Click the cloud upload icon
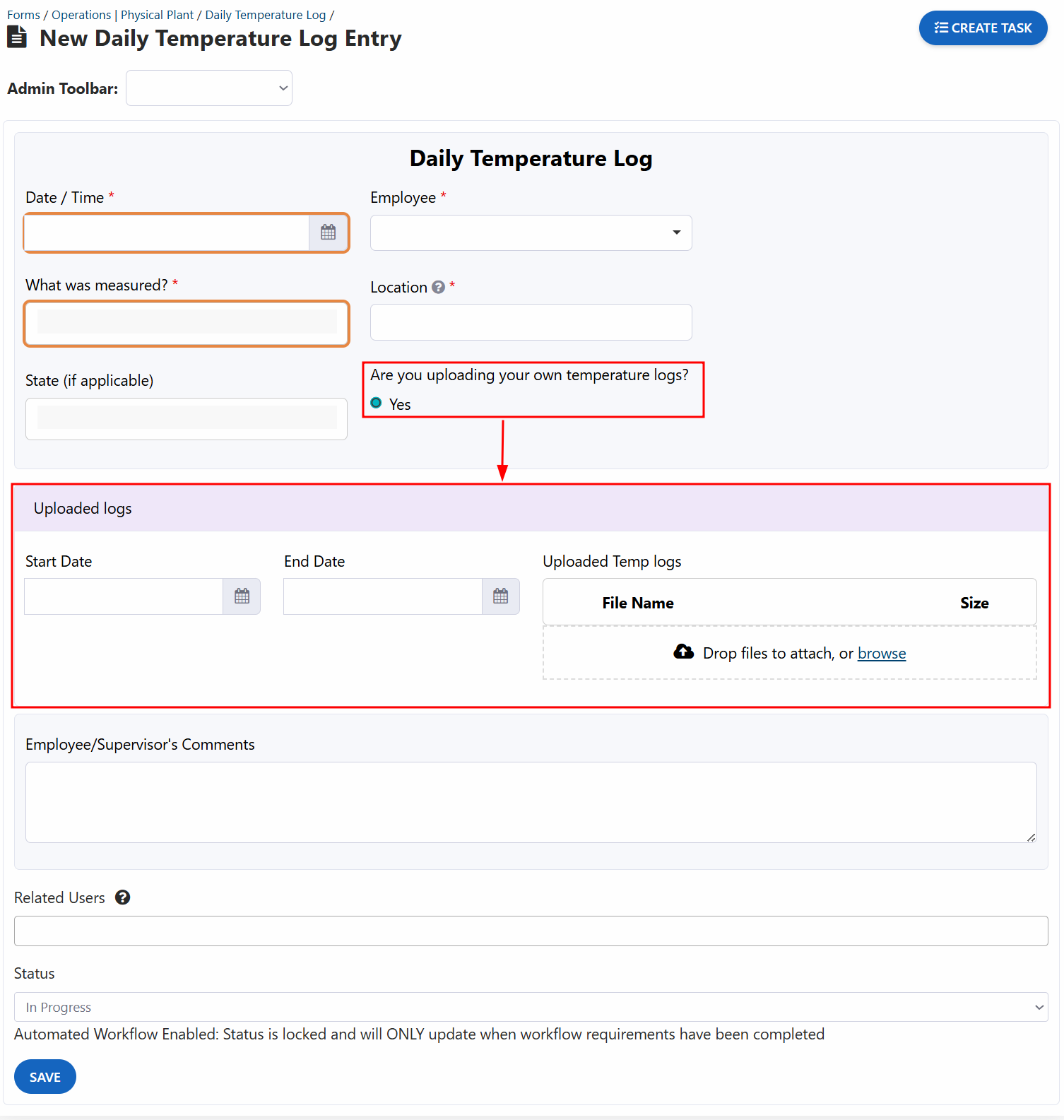Screen dimensions: 1064x1120 (683, 652)
